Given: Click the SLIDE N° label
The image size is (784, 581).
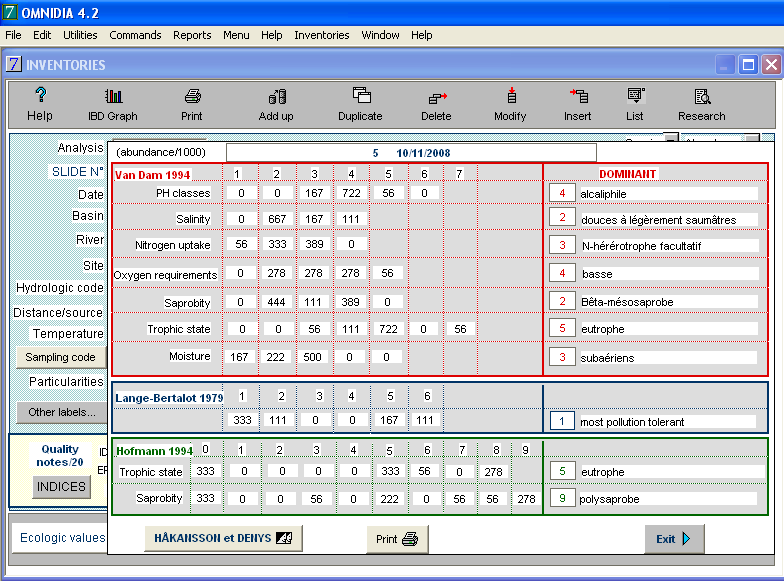Looking at the screenshot, I should coord(77,172).
